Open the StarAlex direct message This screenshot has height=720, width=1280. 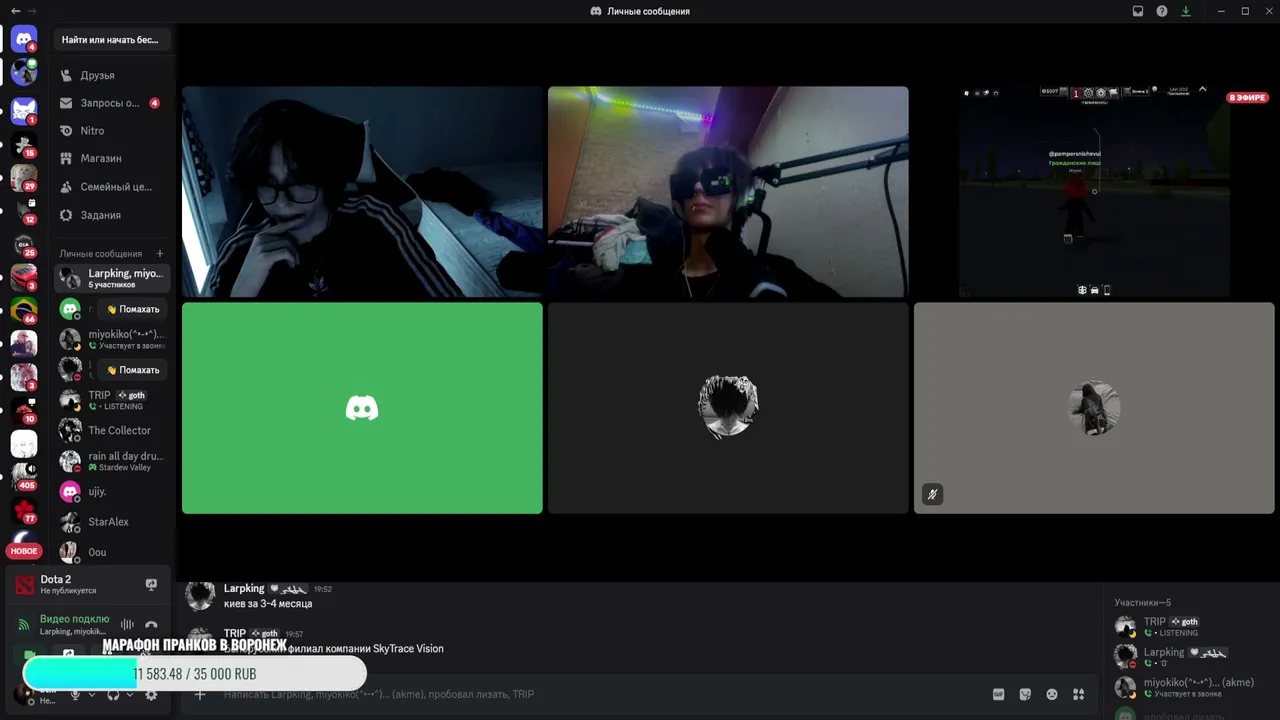coord(112,522)
